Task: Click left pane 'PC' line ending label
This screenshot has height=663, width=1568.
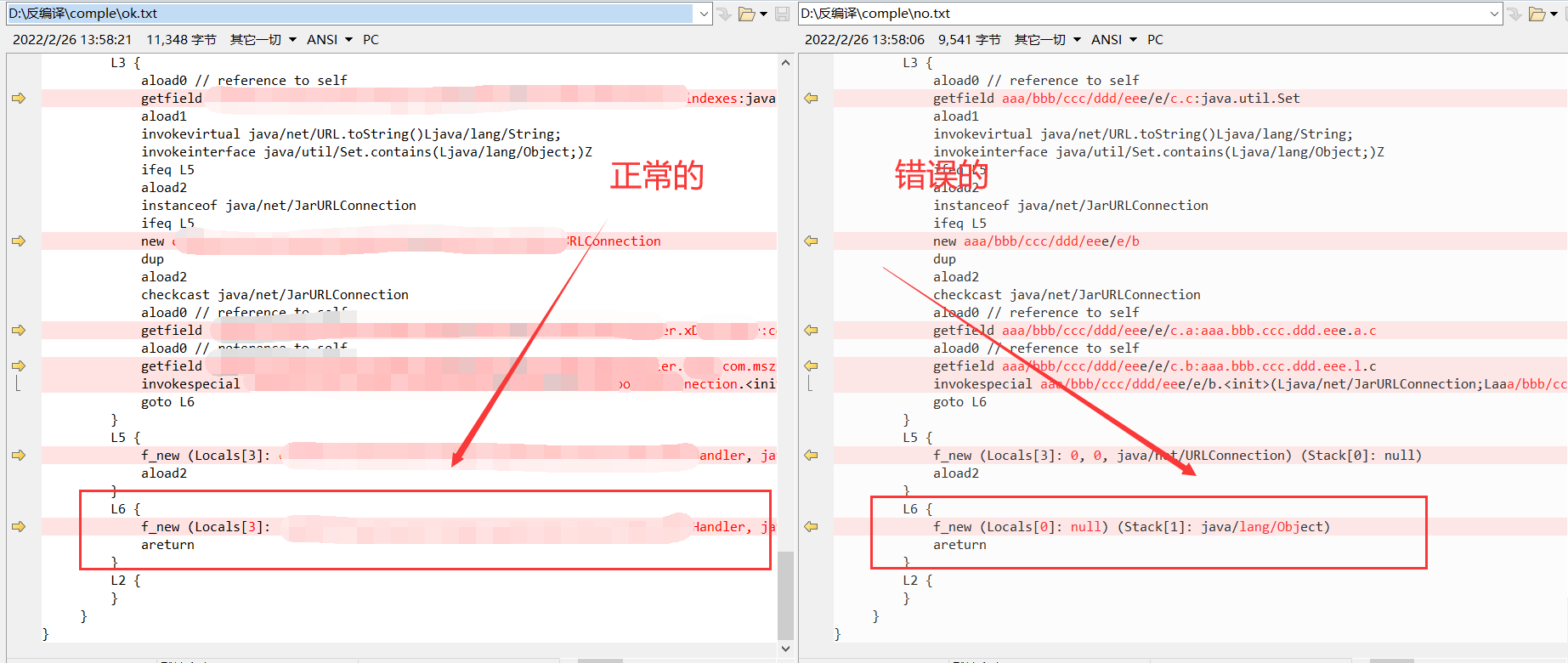Action: point(371,40)
